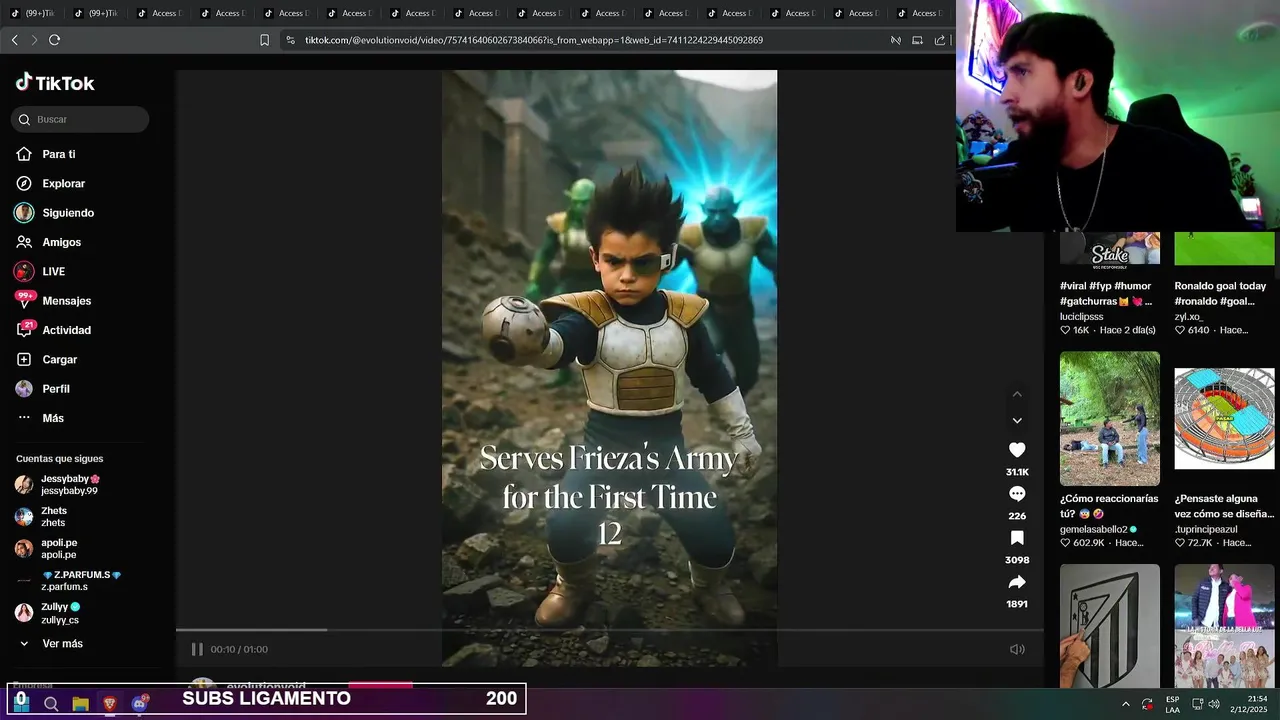Show hidden system tray icons
The image size is (1280, 720).
(1125, 704)
